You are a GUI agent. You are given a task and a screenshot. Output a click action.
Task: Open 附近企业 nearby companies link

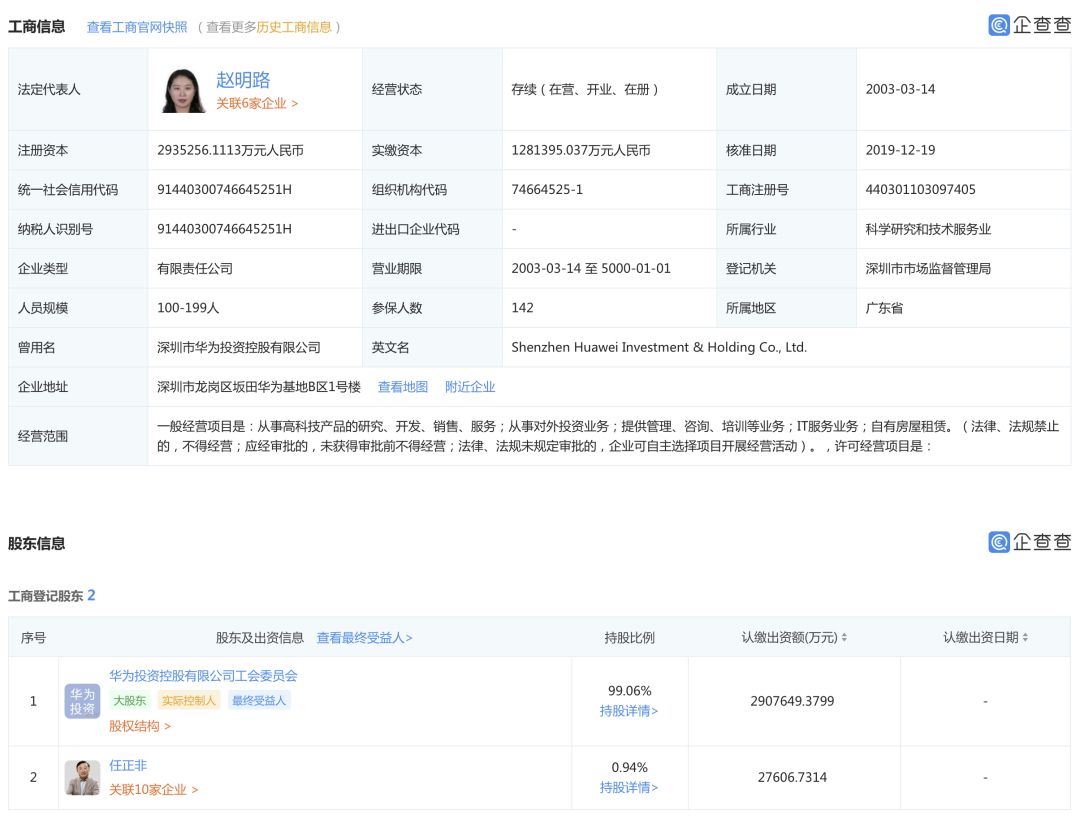(470, 387)
